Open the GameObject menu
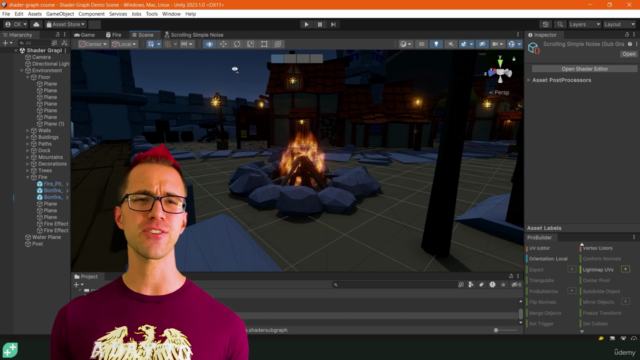640x360 pixels. click(x=60, y=14)
